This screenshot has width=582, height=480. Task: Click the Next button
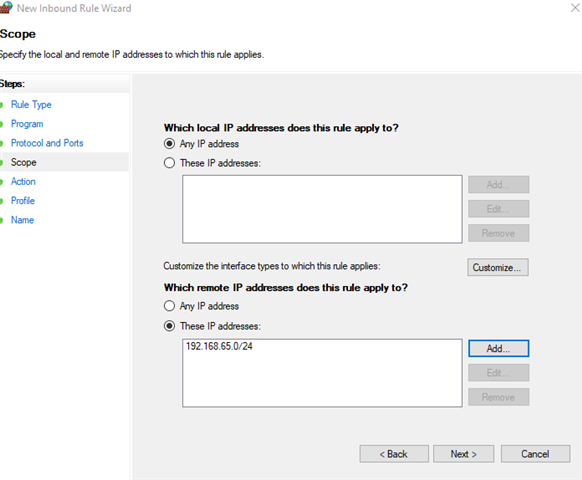[x=464, y=454]
